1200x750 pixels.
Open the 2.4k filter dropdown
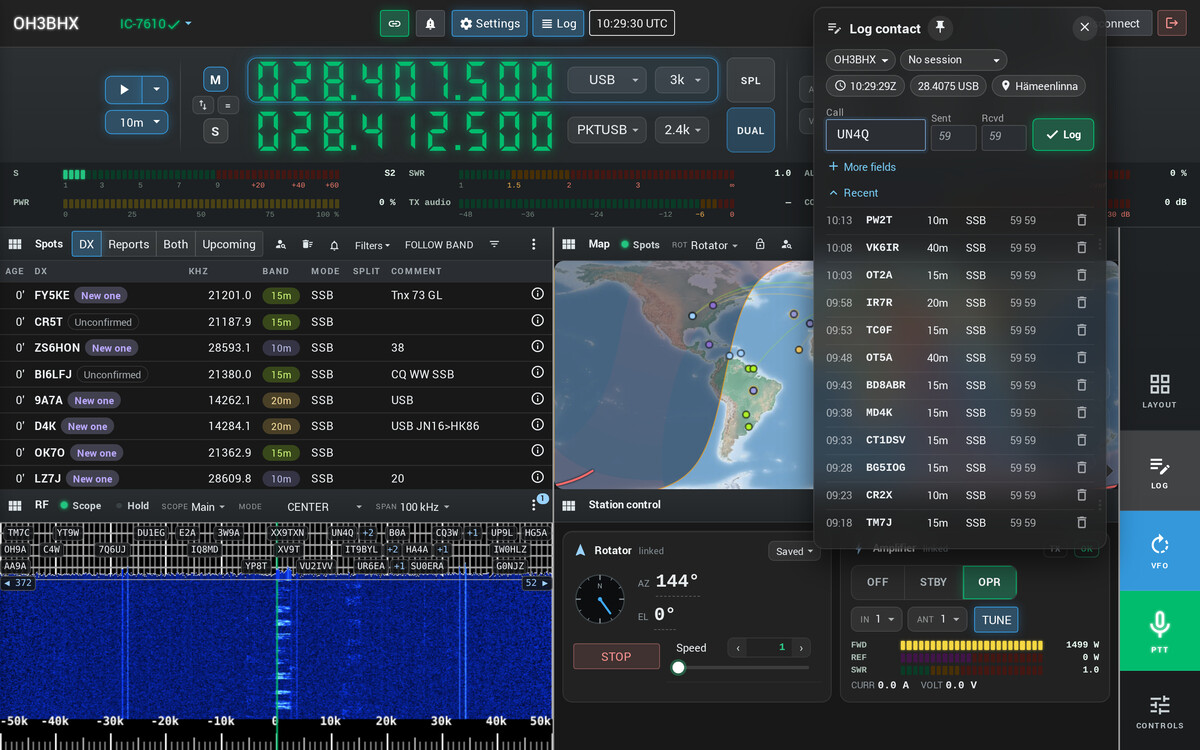pos(682,130)
